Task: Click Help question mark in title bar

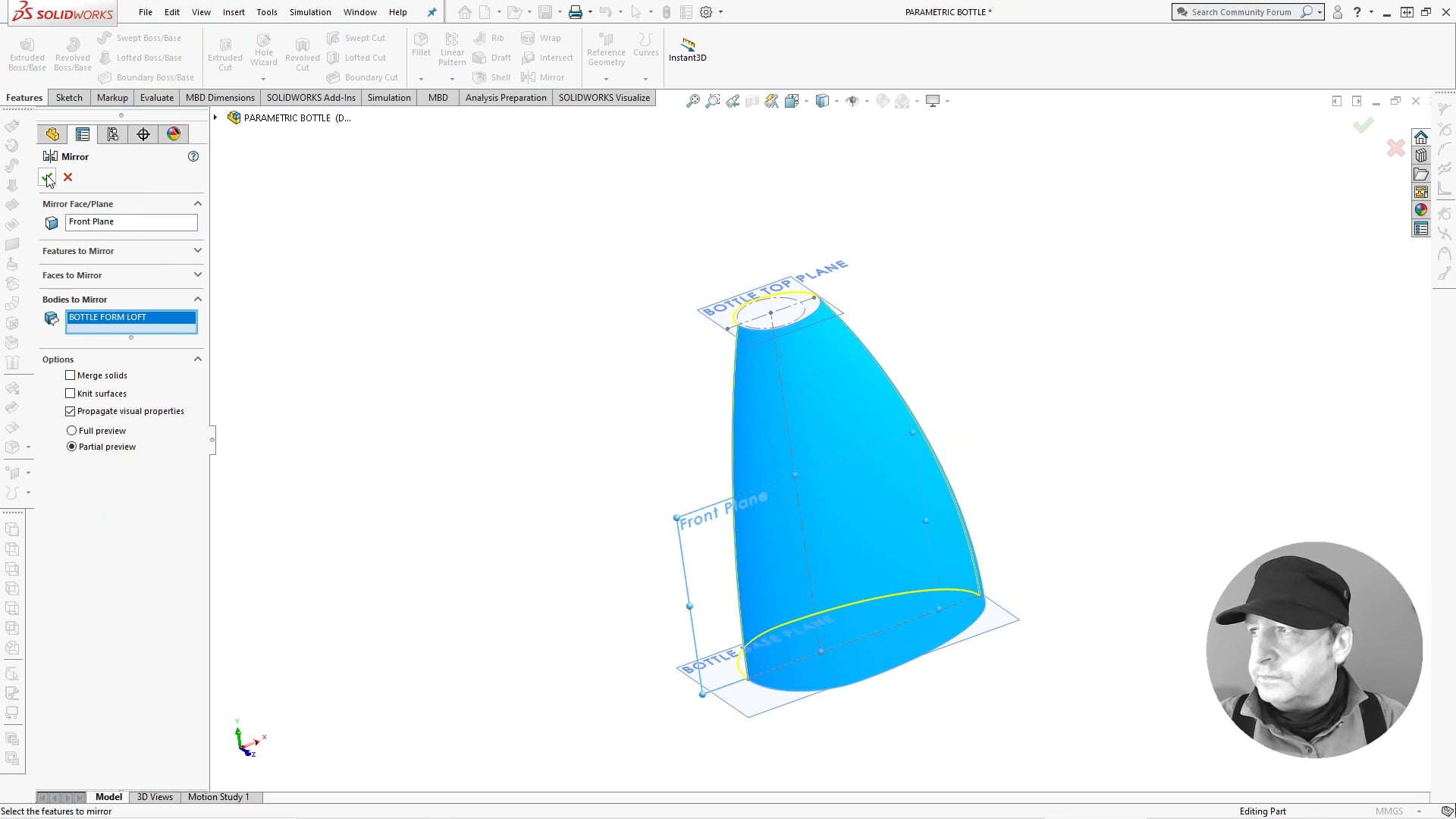Action: [1357, 12]
